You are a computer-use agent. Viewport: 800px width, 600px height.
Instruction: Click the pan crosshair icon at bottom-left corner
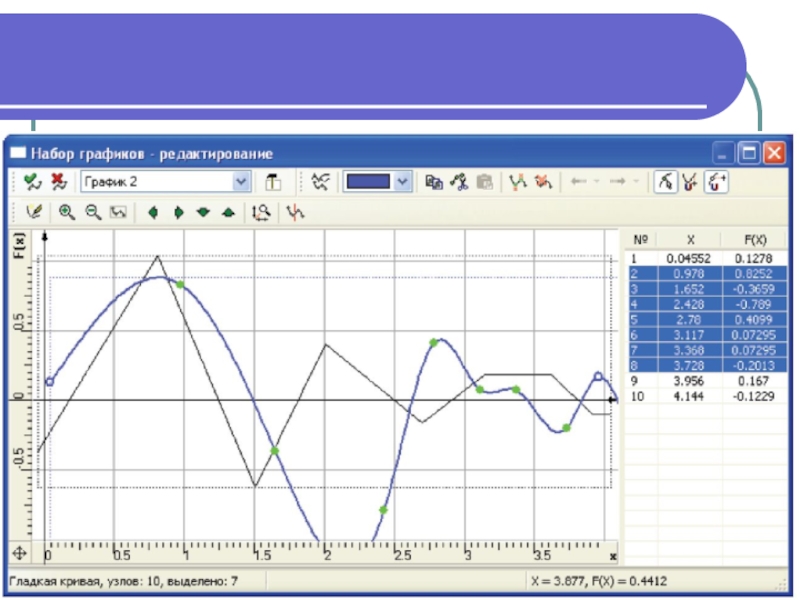click(x=19, y=553)
